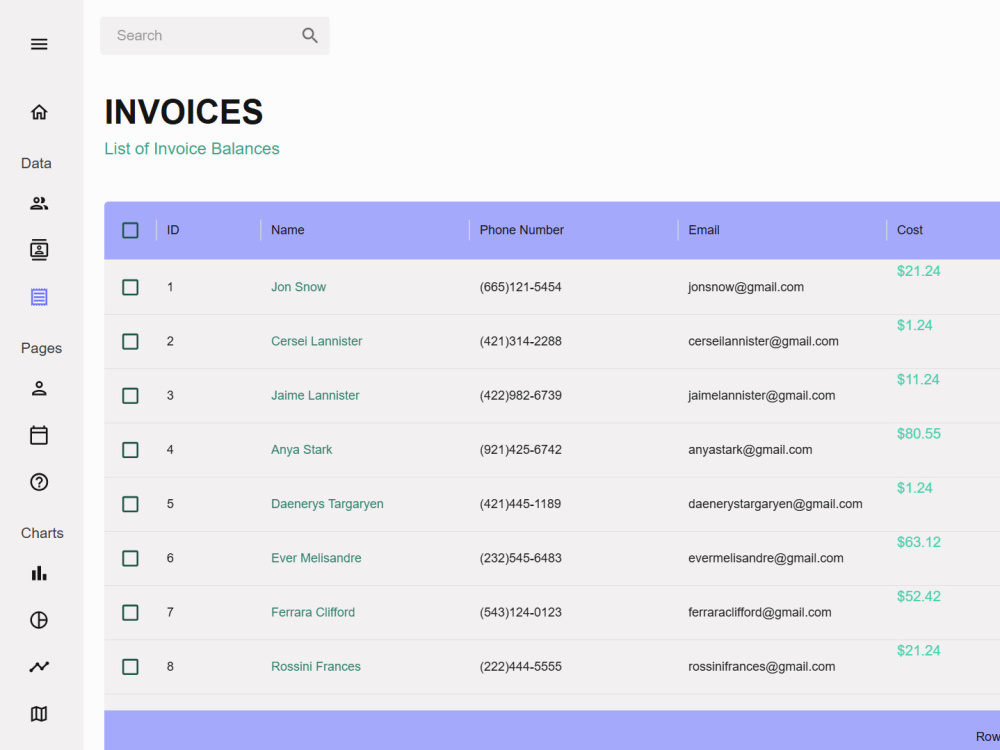This screenshot has width=1000, height=750.
Task: Open the Geography map icon
Action: (x=39, y=714)
